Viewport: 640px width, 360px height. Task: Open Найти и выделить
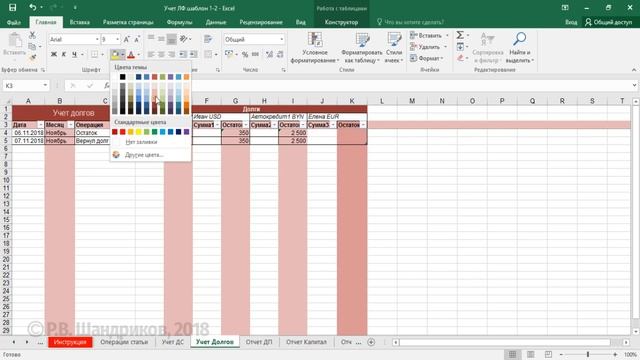[520, 47]
